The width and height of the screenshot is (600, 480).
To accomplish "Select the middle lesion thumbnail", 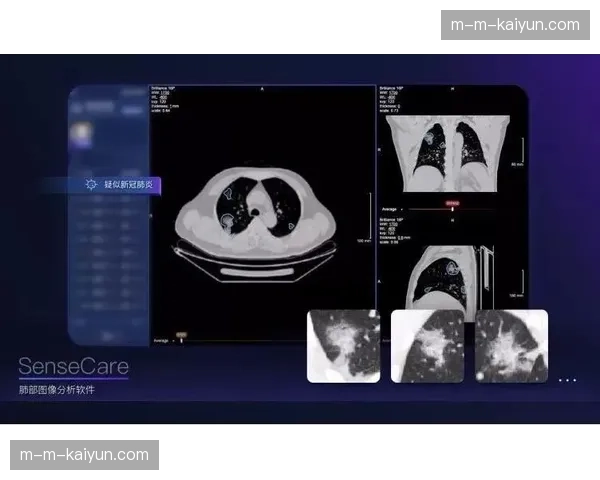I will point(427,346).
